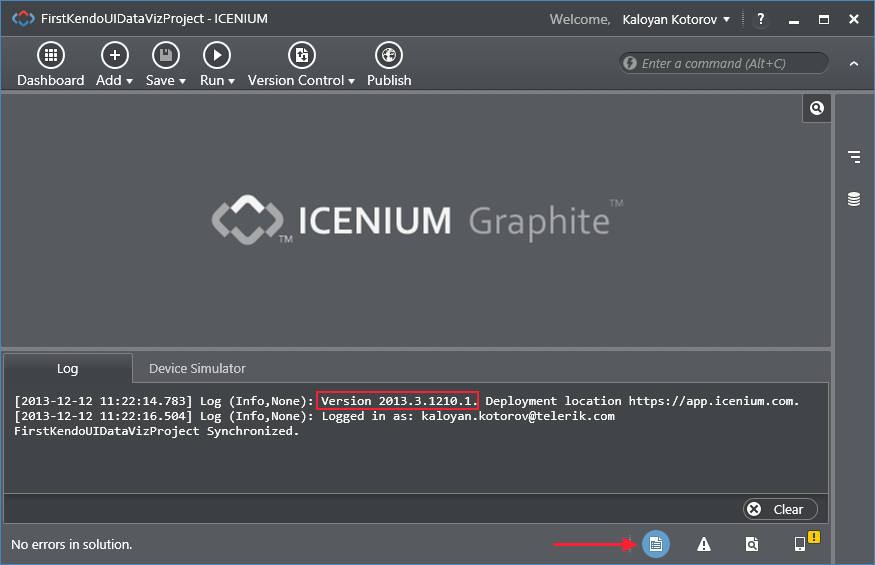The image size is (875, 565).
Task: Click the Version 2013.3.1210.1 log text
Action: point(397,401)
